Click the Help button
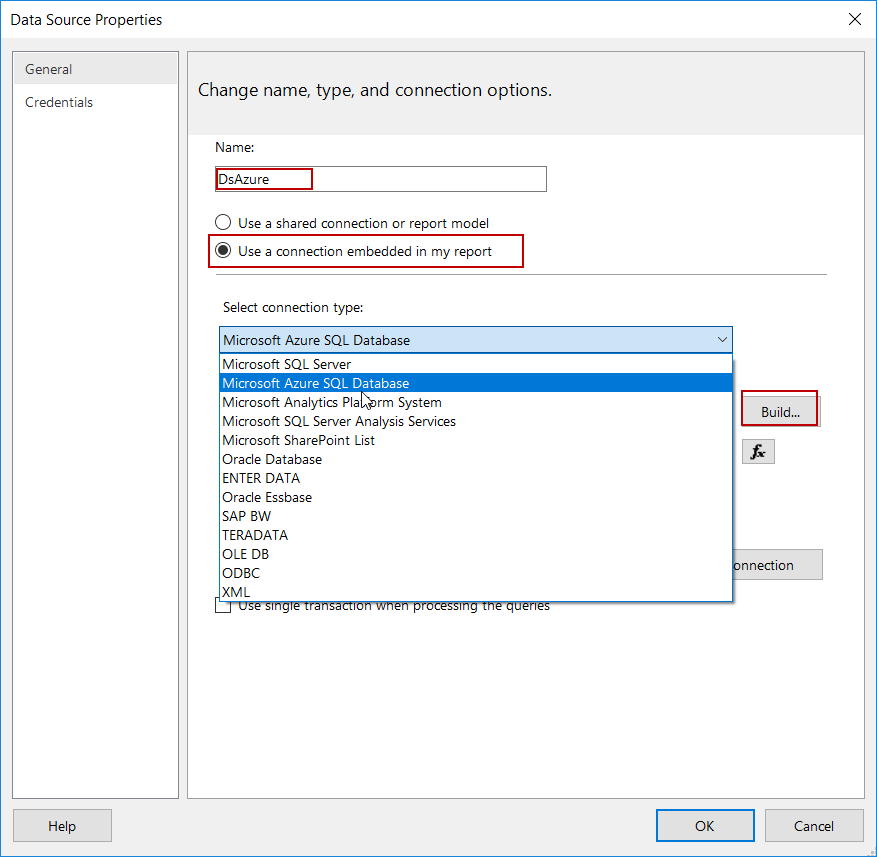Image resolution: width=877 pixels, height=857 pixels. [x=62, y=826]
